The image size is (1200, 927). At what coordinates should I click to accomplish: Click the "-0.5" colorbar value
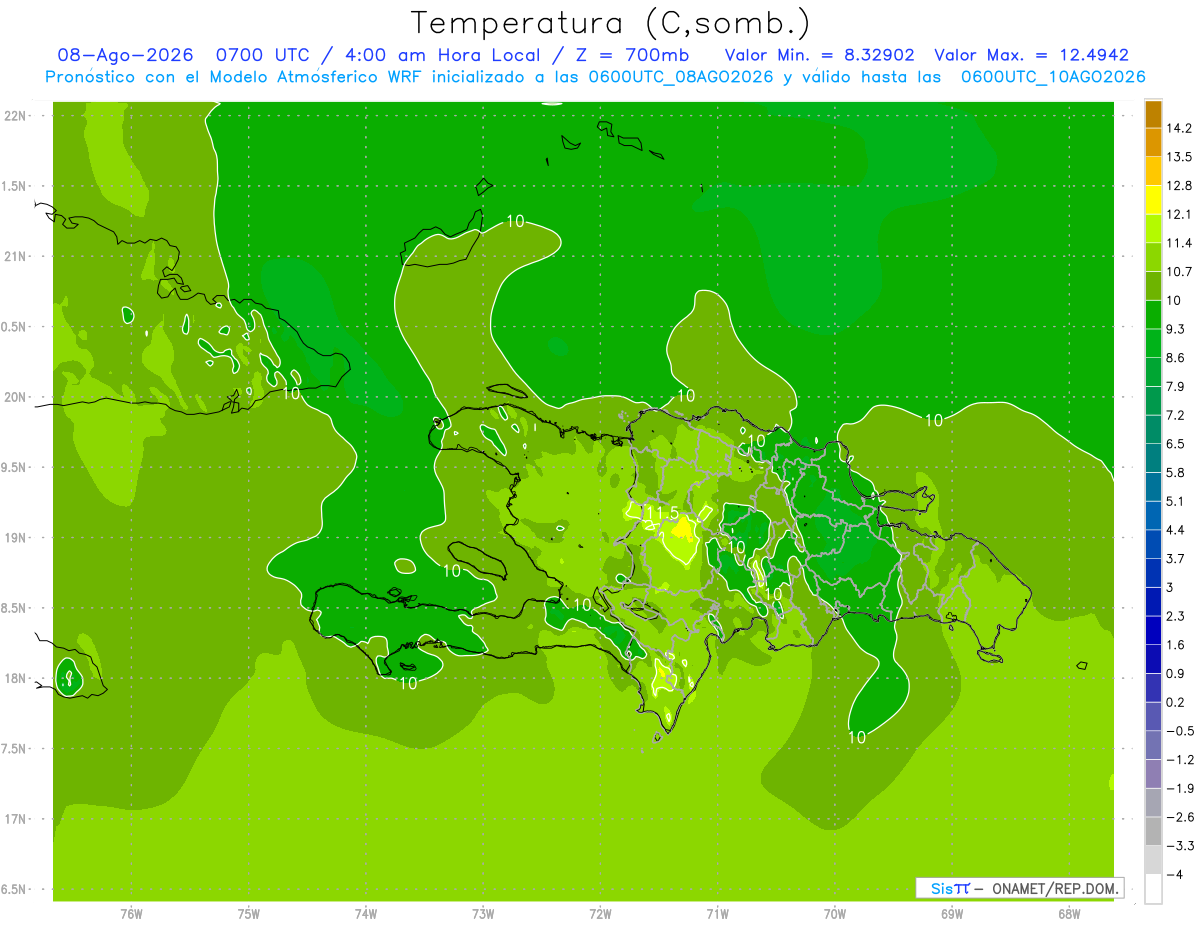point(1181,731)
